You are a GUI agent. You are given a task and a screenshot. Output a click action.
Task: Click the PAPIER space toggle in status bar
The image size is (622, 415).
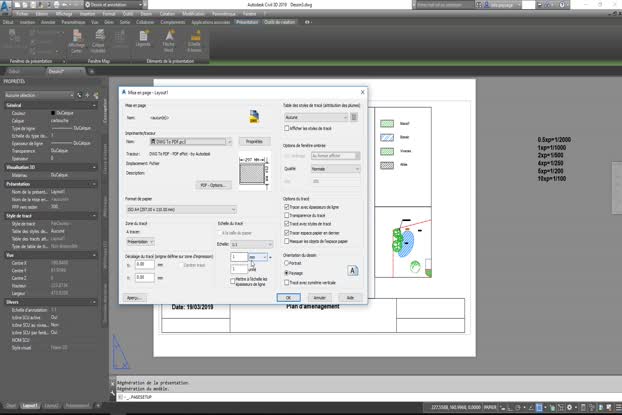click(490, 407)
